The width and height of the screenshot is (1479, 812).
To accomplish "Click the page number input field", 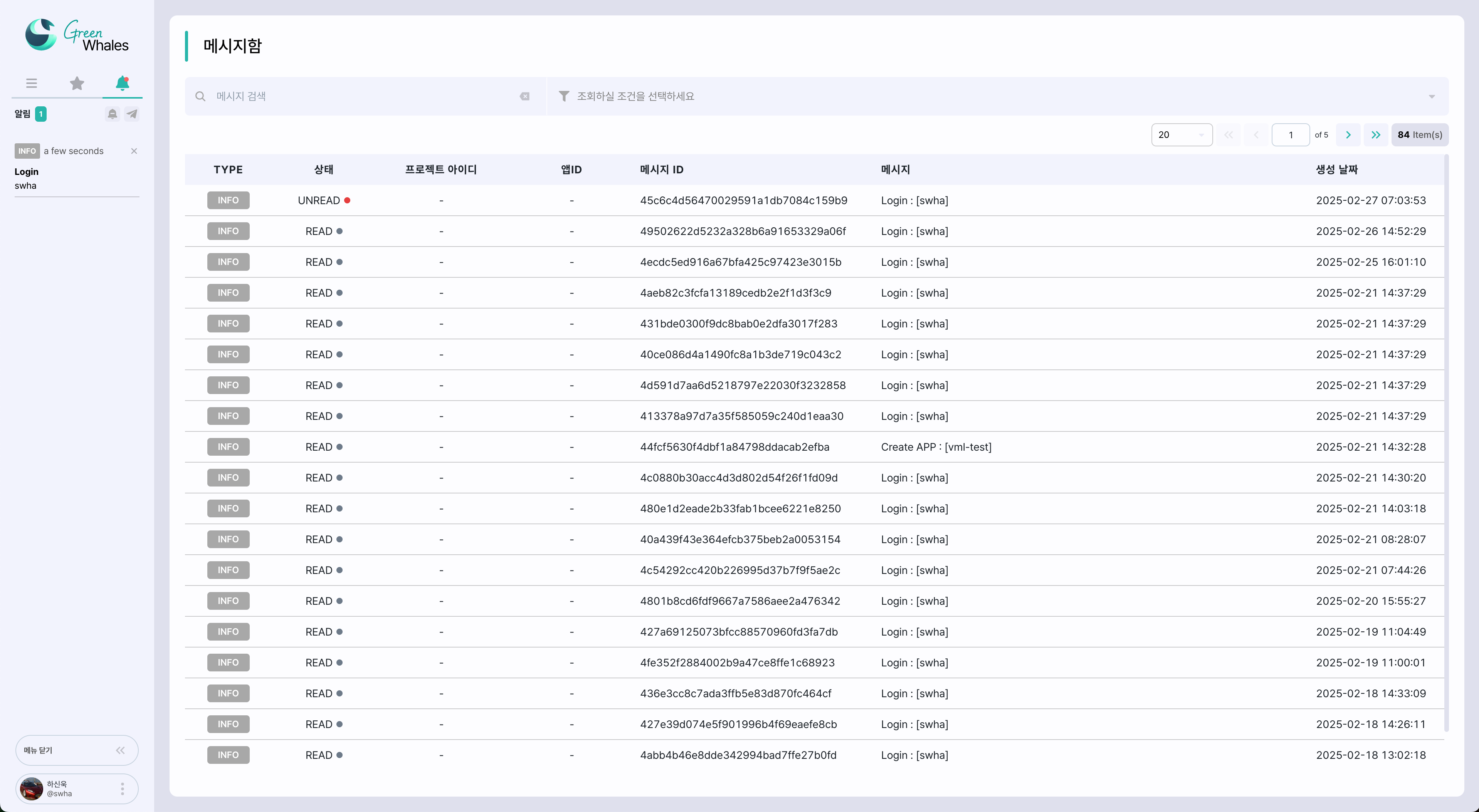I will pyautogui.click(x=1291, y=135).
